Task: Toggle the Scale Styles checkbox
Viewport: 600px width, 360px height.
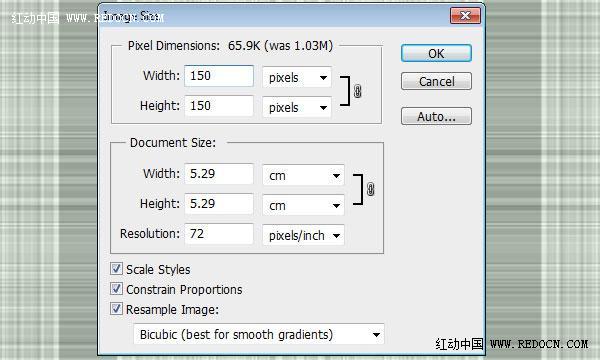Action: (x=116, y=269)
